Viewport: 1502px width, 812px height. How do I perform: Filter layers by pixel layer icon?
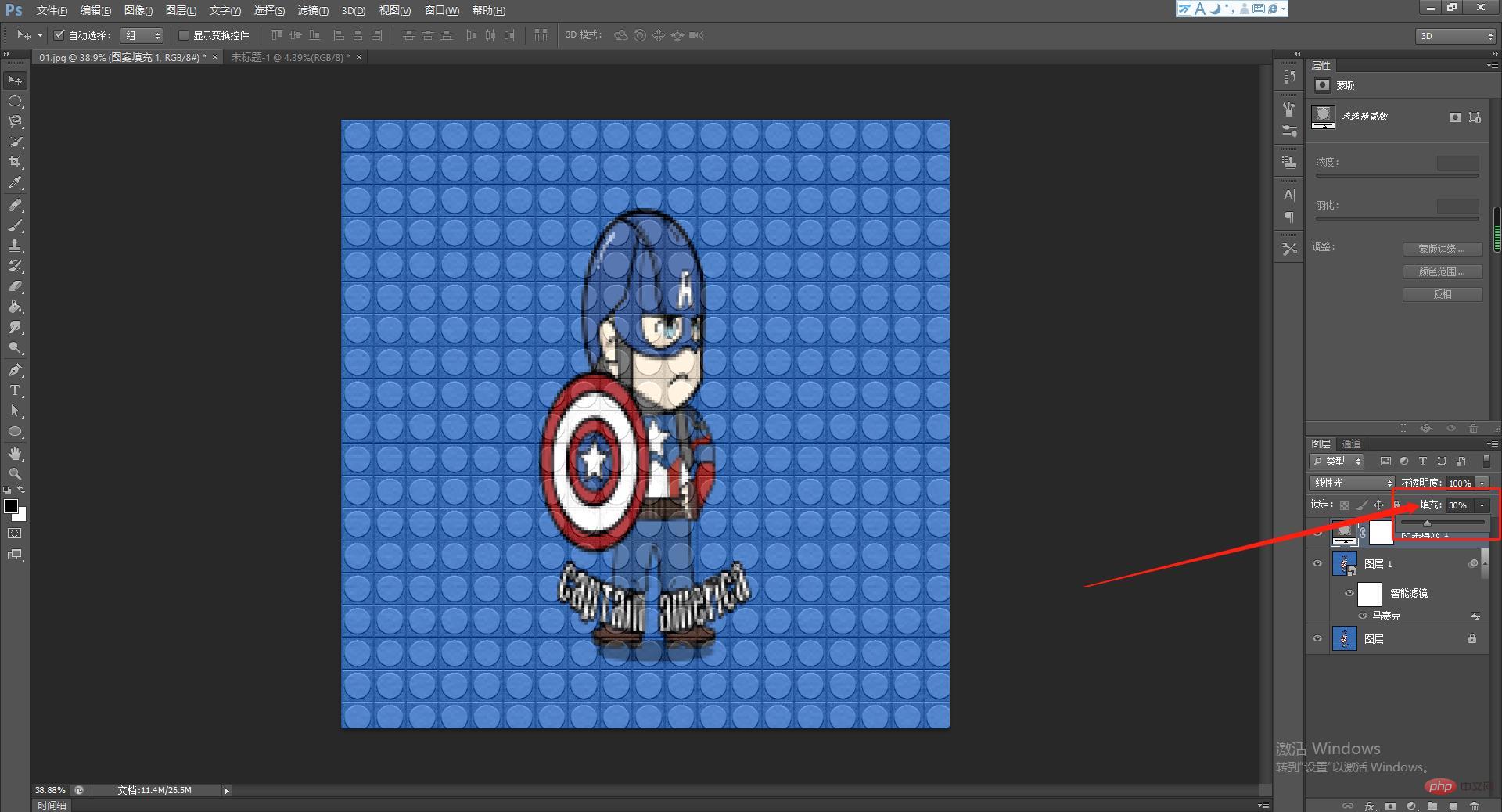pyautogui.click(x=1385, y=462)
